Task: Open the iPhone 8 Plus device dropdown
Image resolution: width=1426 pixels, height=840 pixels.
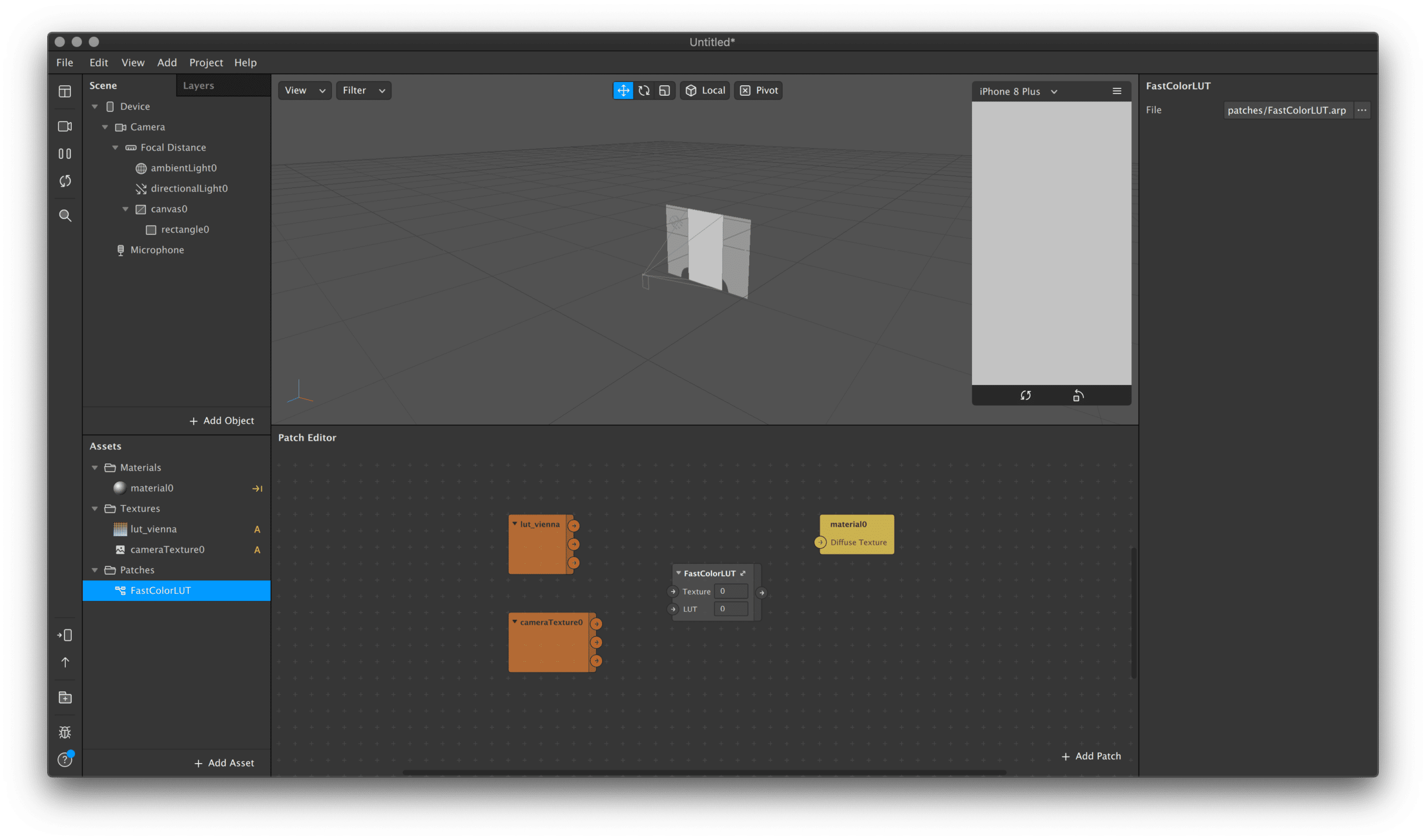Action: click(x=1019, y=92)
